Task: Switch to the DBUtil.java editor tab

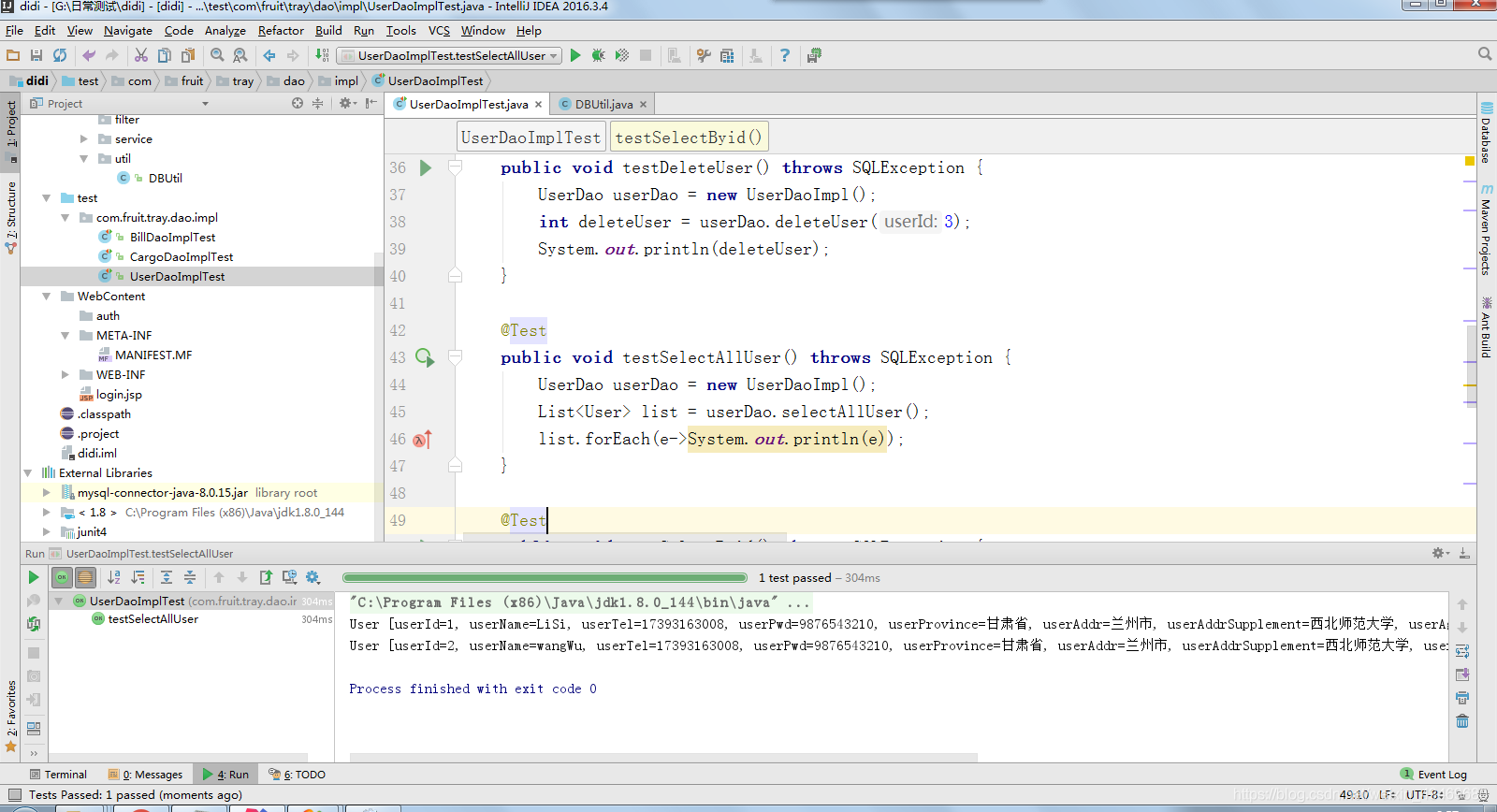Action: tap(603, 104)
